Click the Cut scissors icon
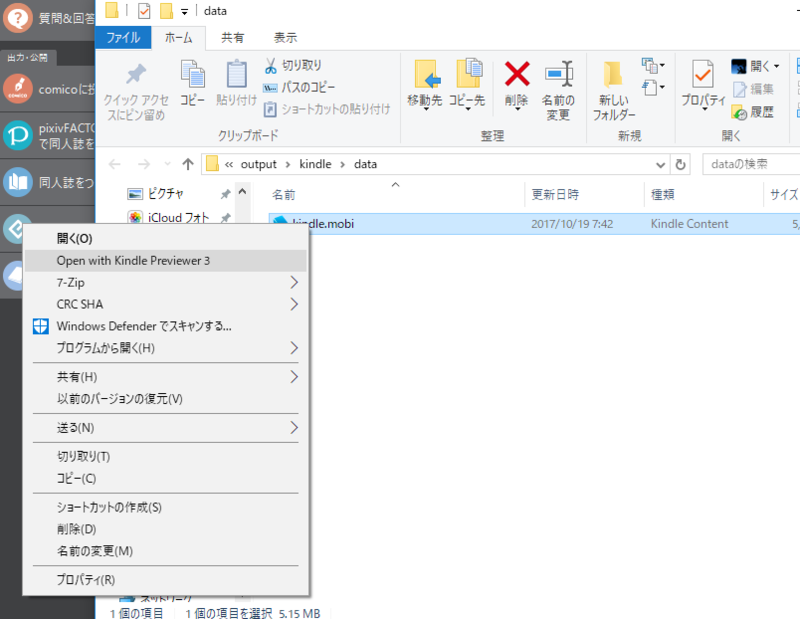 270,65
